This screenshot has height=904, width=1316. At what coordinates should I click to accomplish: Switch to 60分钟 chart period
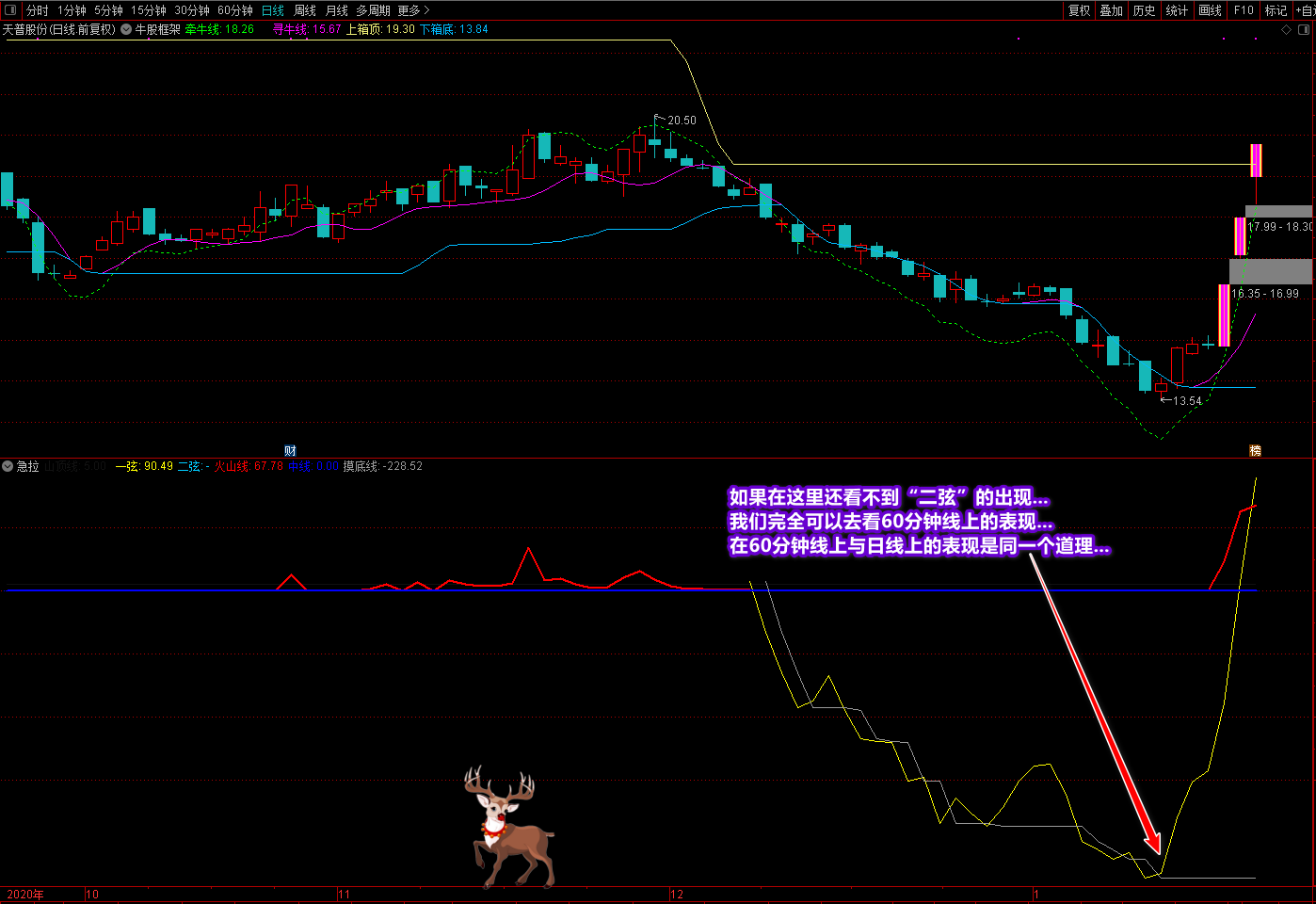235,10
